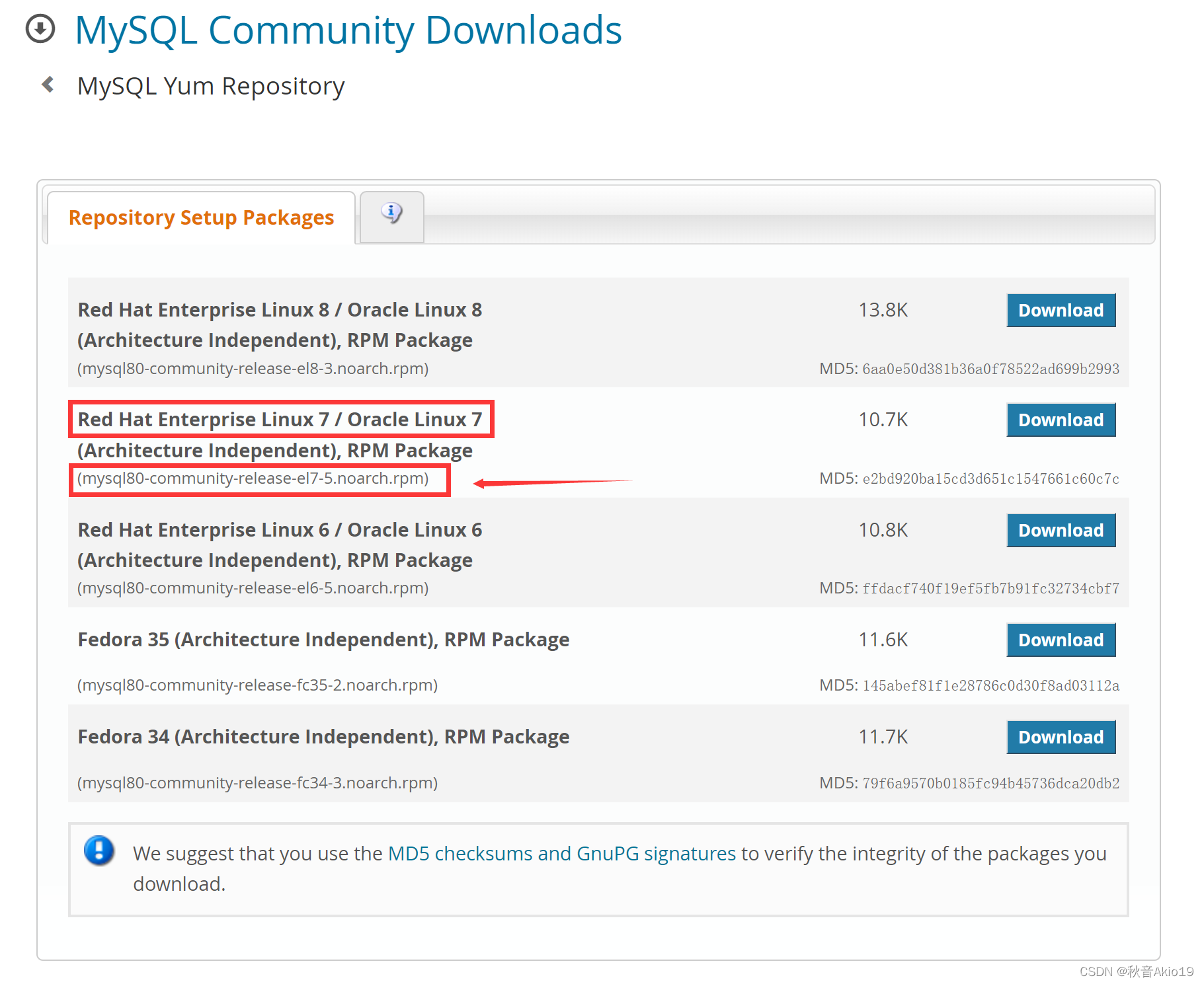Download the Red Hat Enterprise Linux 7 package
The image size is (1204, 984).
[1061, 420]
